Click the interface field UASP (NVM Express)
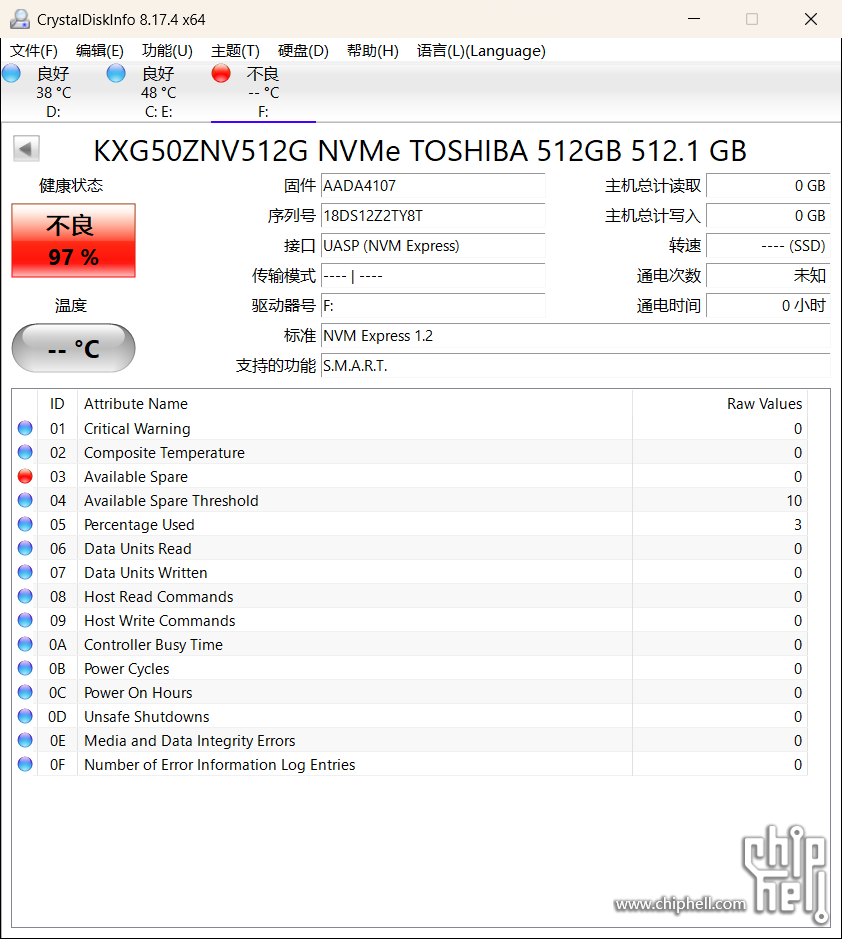This screenshot has width=842, height=939. [x=433, y=246]
